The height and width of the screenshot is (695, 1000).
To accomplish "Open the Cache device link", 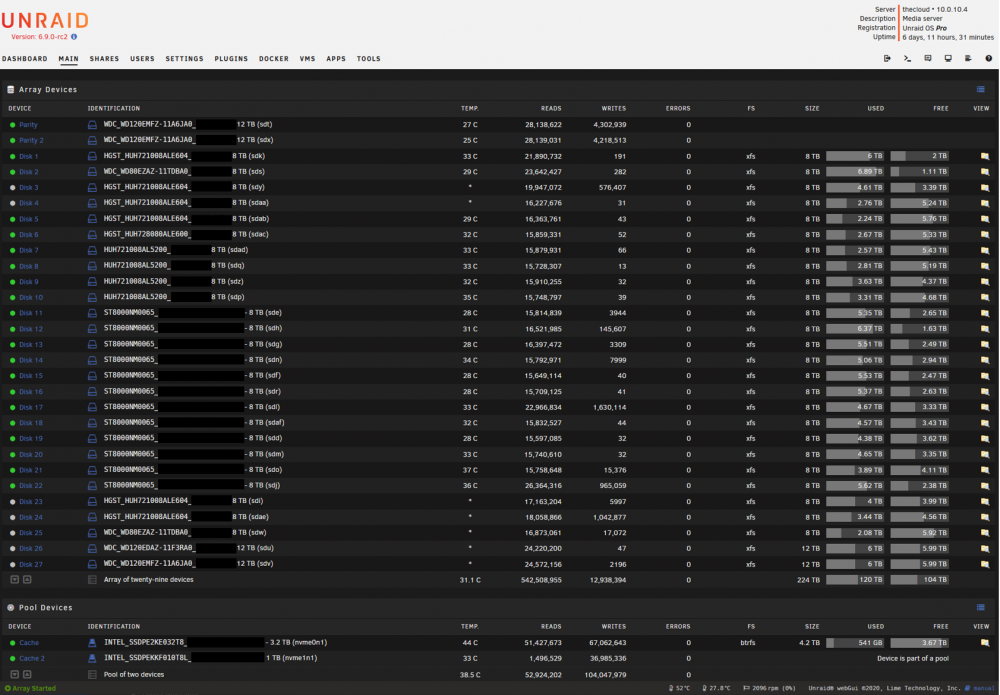I will coord(29,643).
